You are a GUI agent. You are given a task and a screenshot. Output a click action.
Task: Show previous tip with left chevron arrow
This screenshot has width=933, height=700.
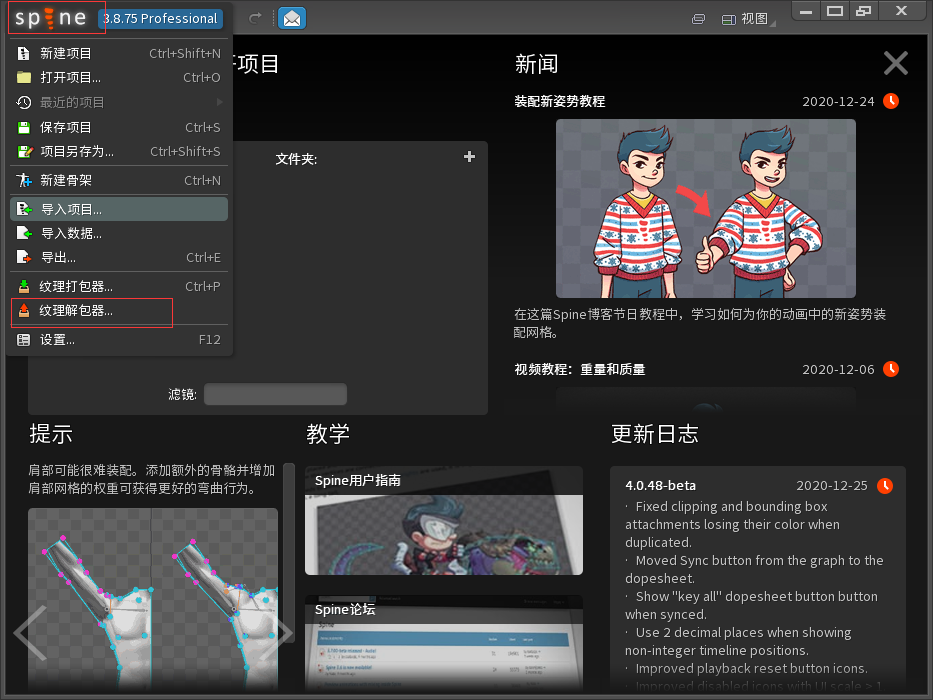click(x=30, y=633)
